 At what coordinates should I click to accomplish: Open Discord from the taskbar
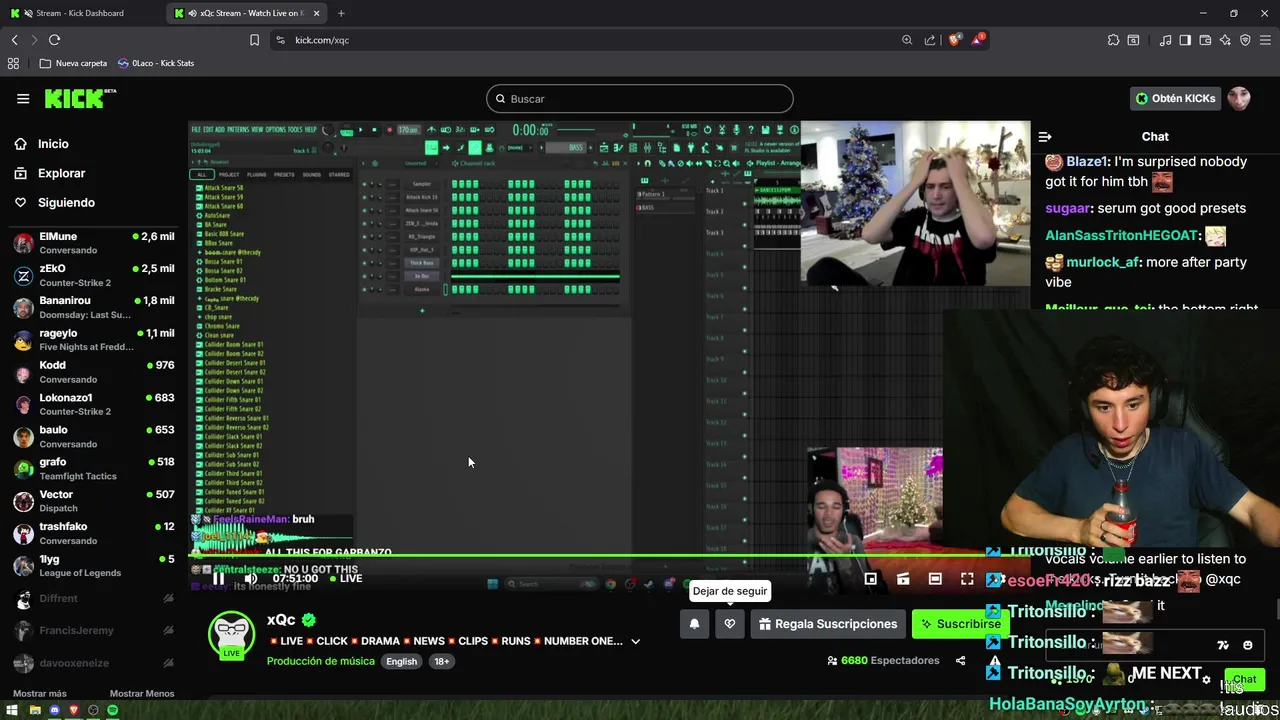[54, 710]
